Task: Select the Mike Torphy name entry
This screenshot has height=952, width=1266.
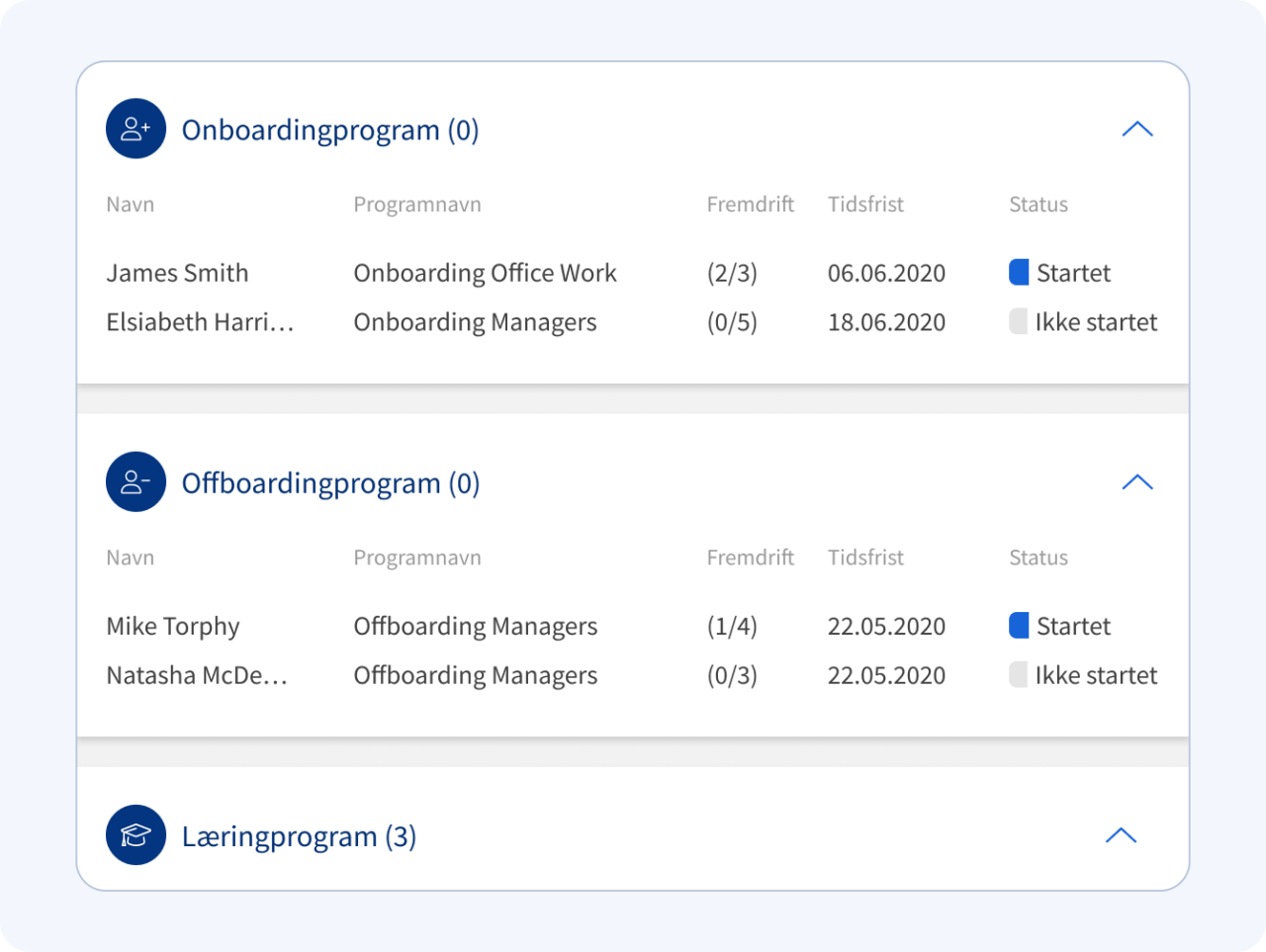Action: click(x=173, y=627)
